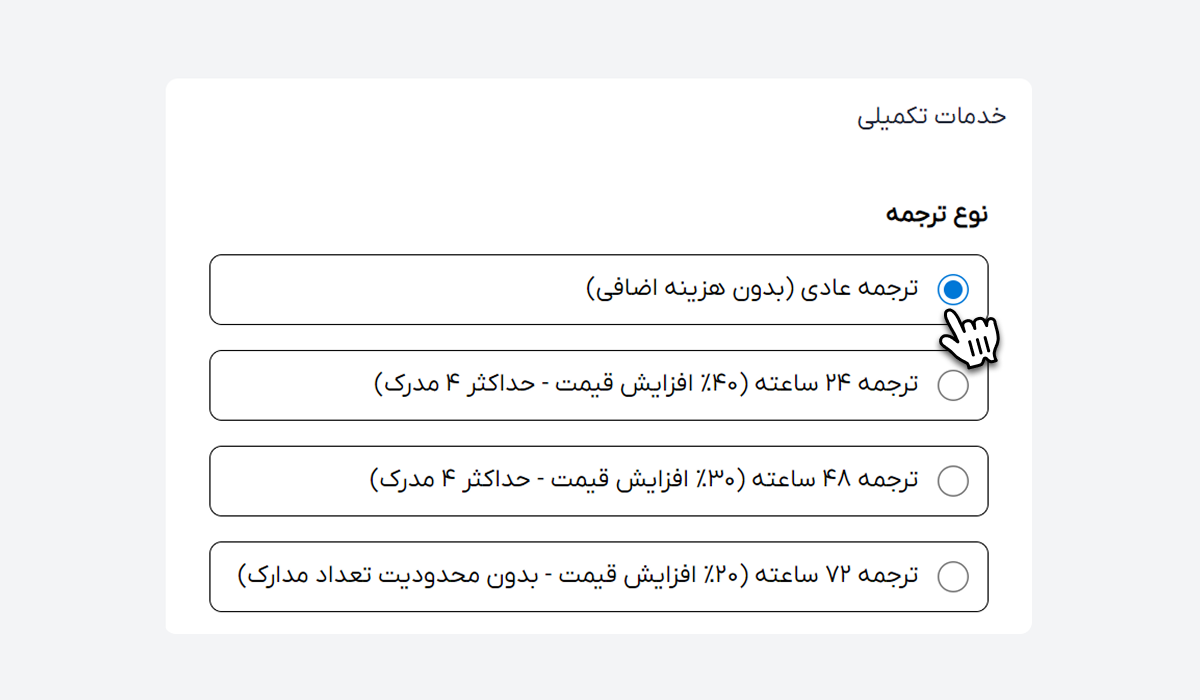Screen dimensions: 1200x700
Task: Click حداکثر ۴ مدرک in the 48-hour option
Action: (452, 481)
